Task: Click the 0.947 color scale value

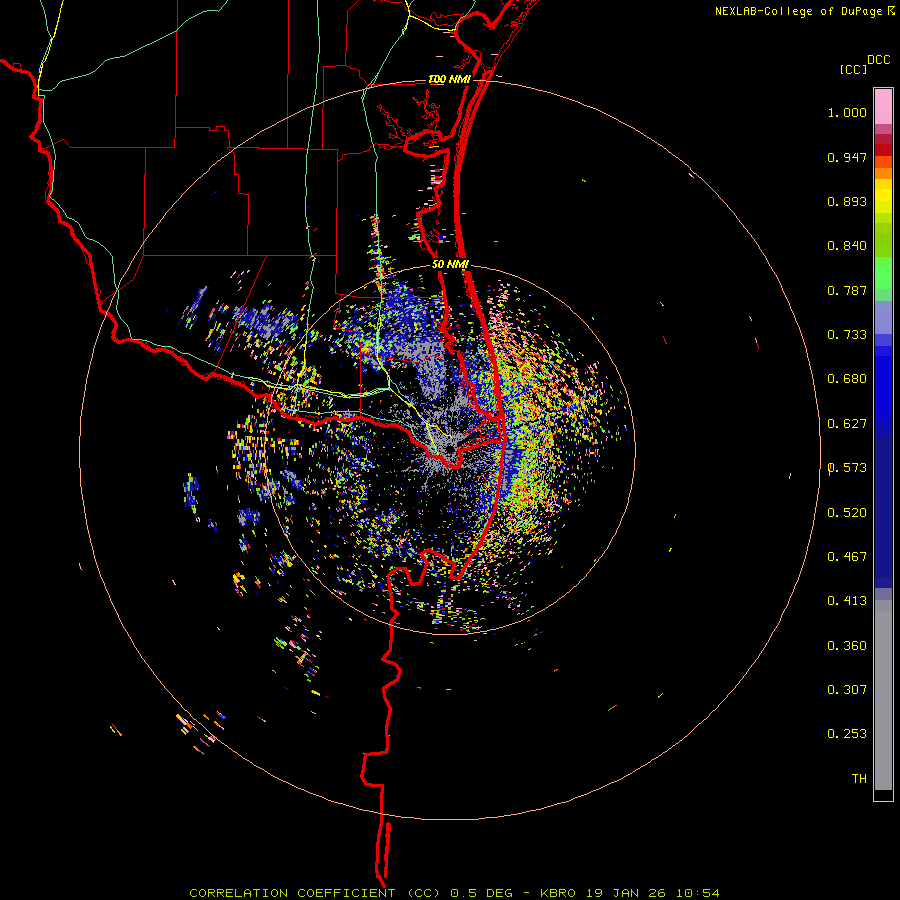Action: coord(847,157)
